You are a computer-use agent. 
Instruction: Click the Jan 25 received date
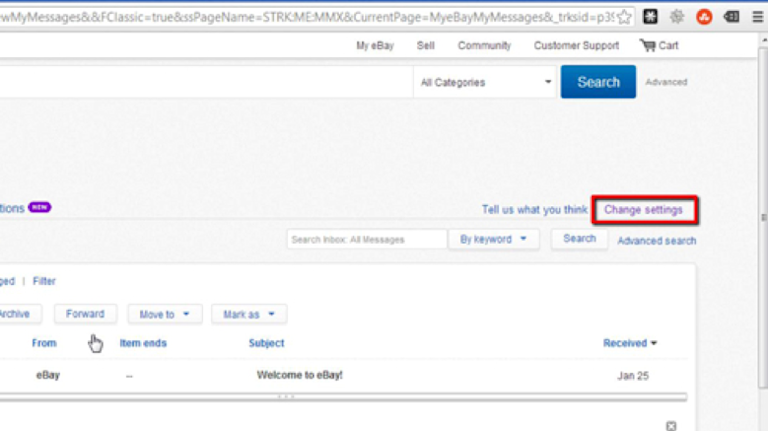pos(633,376)
